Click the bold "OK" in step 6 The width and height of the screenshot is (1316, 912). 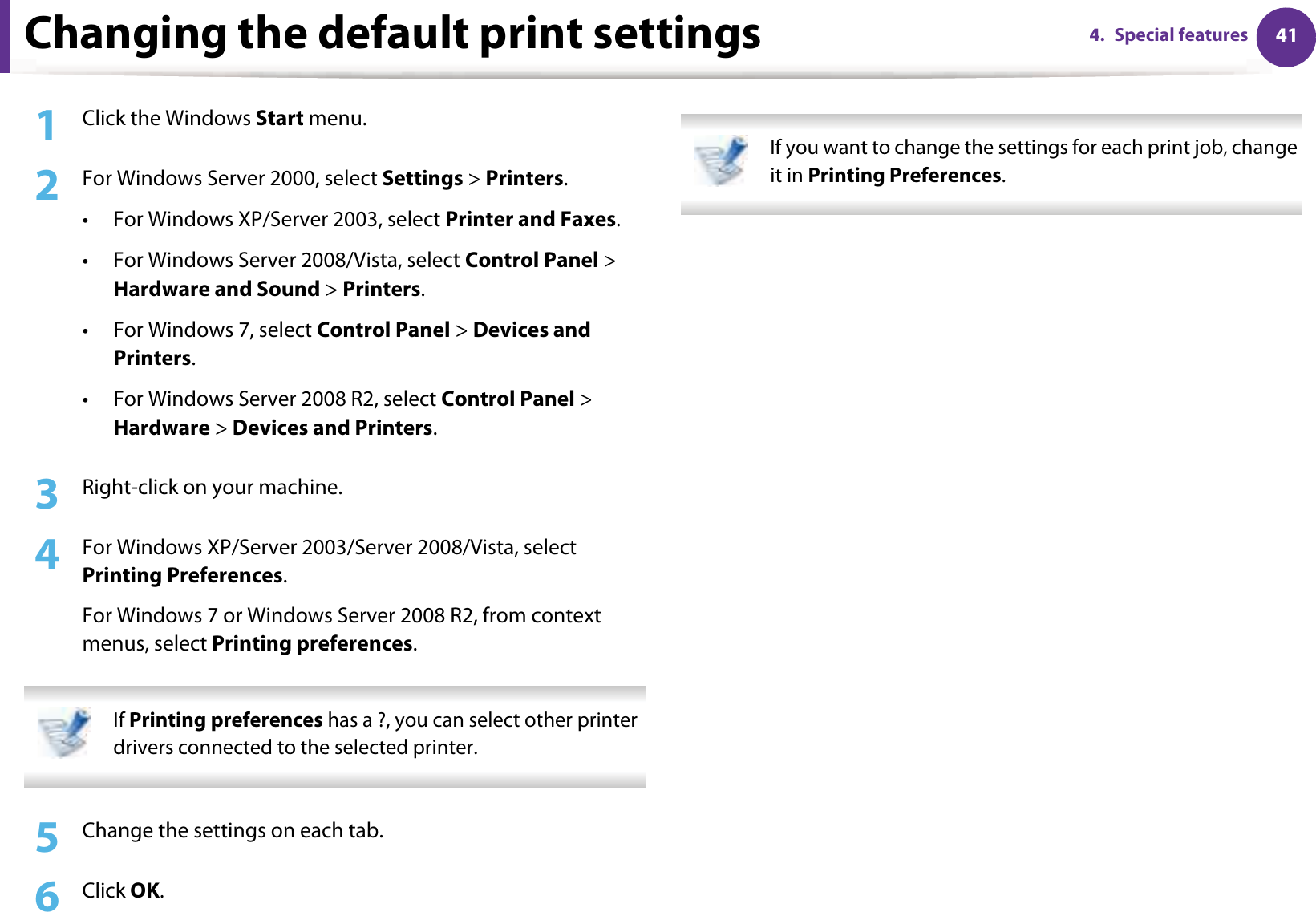tap(144, 891)
